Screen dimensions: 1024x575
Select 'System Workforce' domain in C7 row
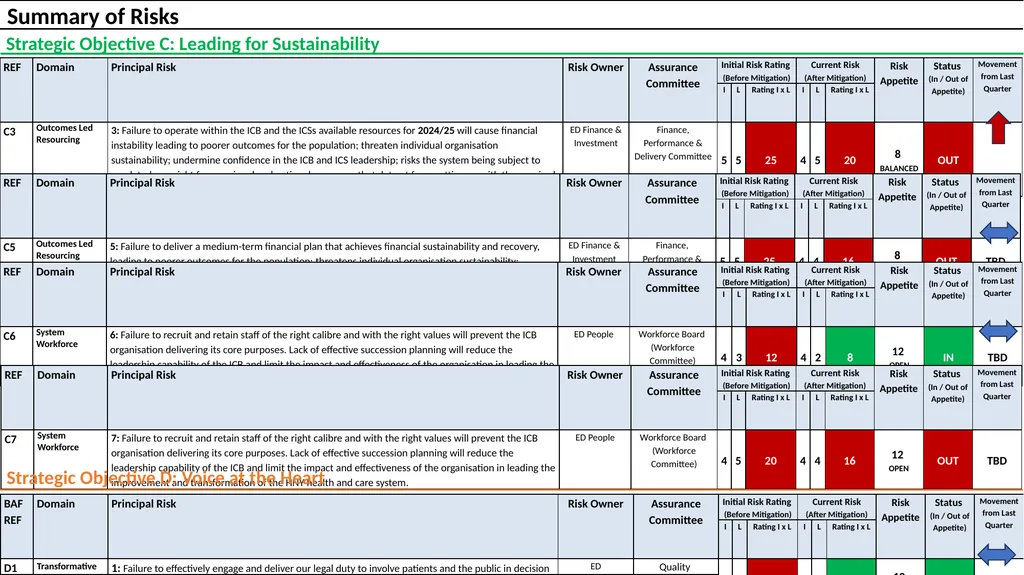[x=58, y=441]
